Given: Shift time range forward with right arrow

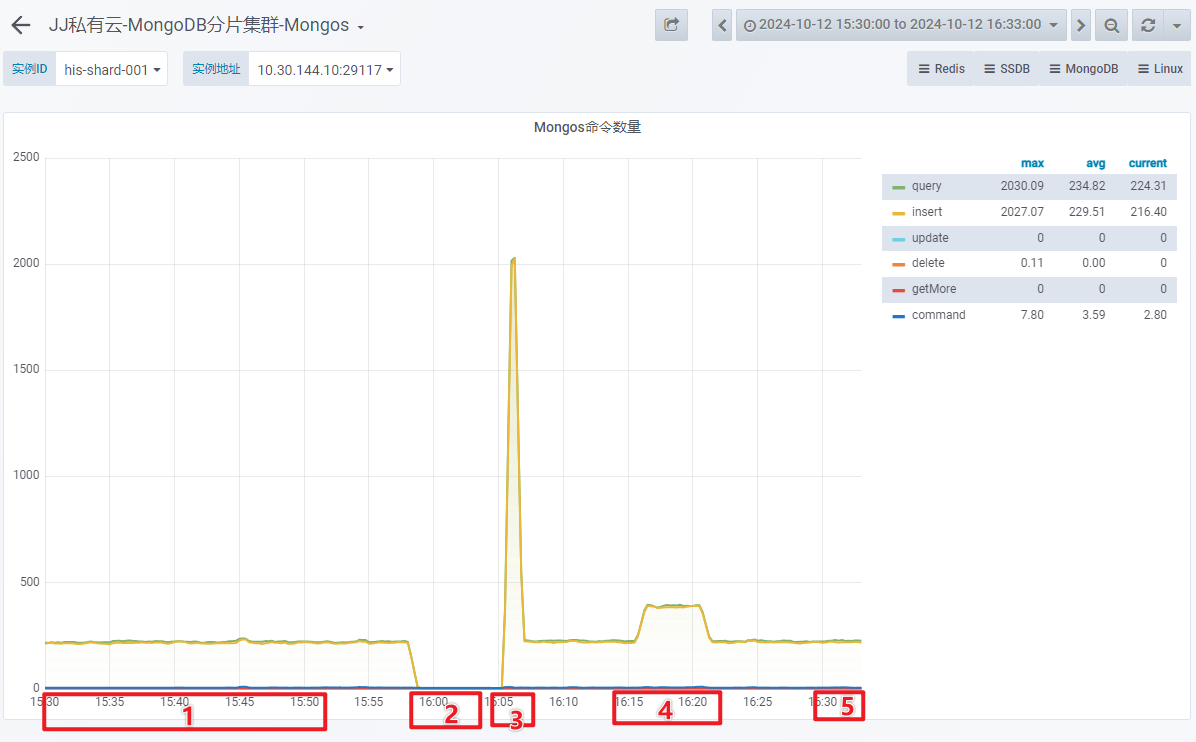Looking at the screenshot, I should pos(1080,25).
